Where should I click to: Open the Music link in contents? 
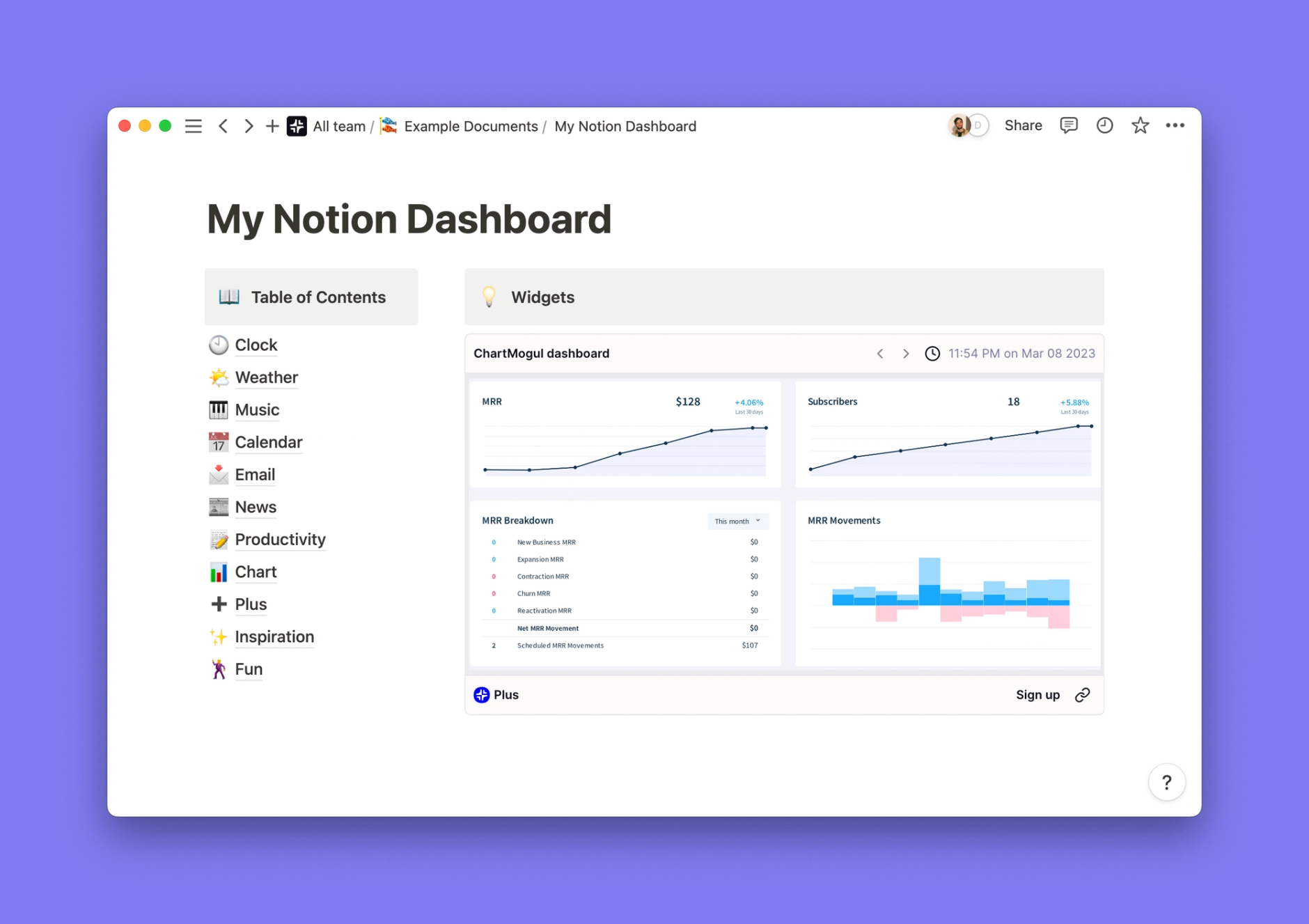(x=257, y=409)
